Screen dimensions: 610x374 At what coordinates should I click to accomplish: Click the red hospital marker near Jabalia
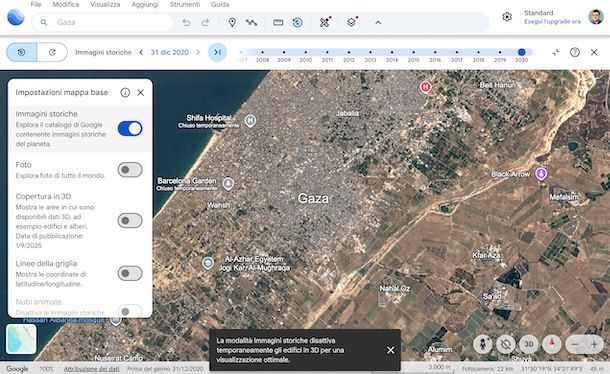point(425,87)
